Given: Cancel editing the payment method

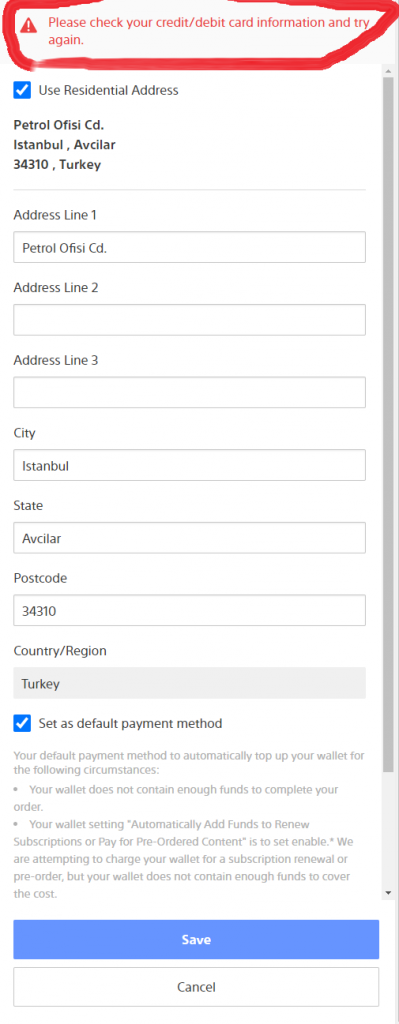Looking at the screenshot, I should coord(196,987).
